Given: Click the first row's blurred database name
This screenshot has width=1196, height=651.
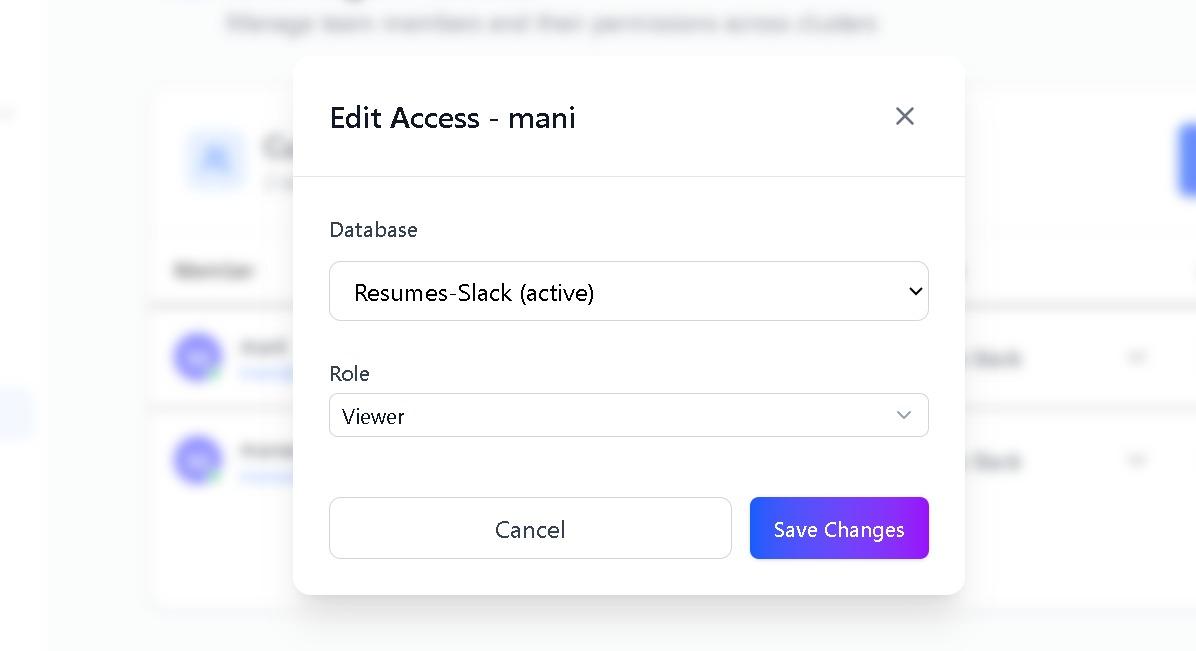Looking at the screenshot, I should 993,358.
